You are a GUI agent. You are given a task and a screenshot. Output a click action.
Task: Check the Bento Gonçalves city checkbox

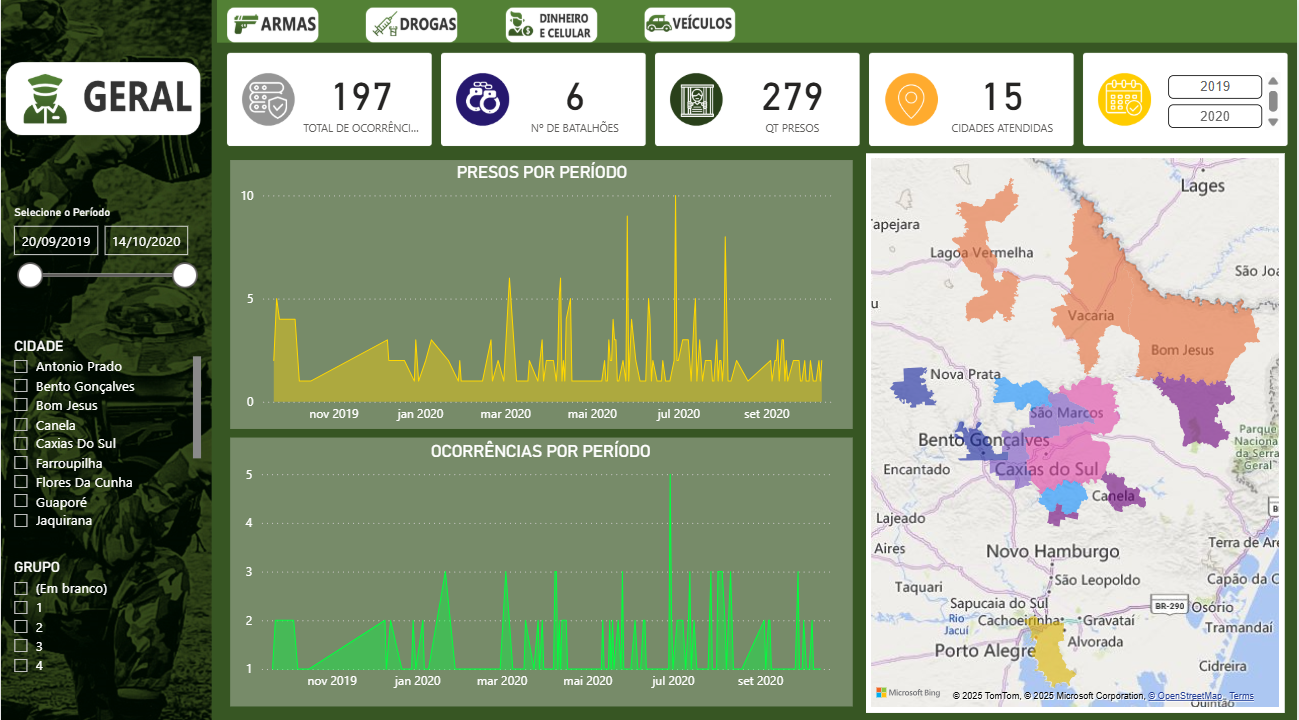(x=21, y=386)
